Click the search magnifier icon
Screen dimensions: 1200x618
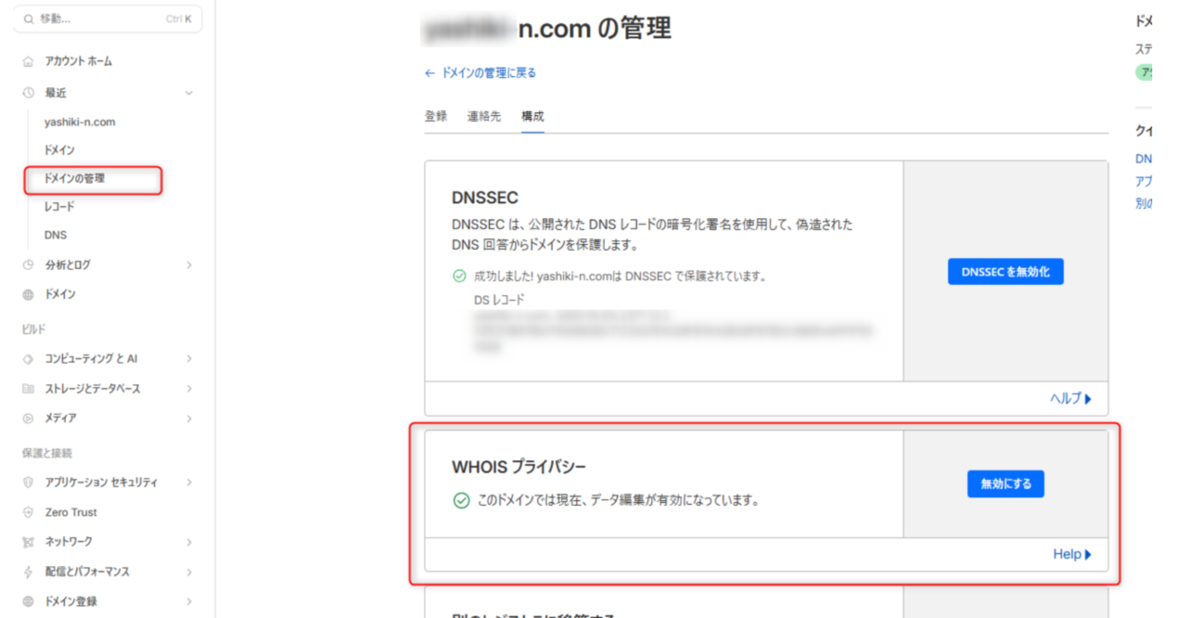29,19
